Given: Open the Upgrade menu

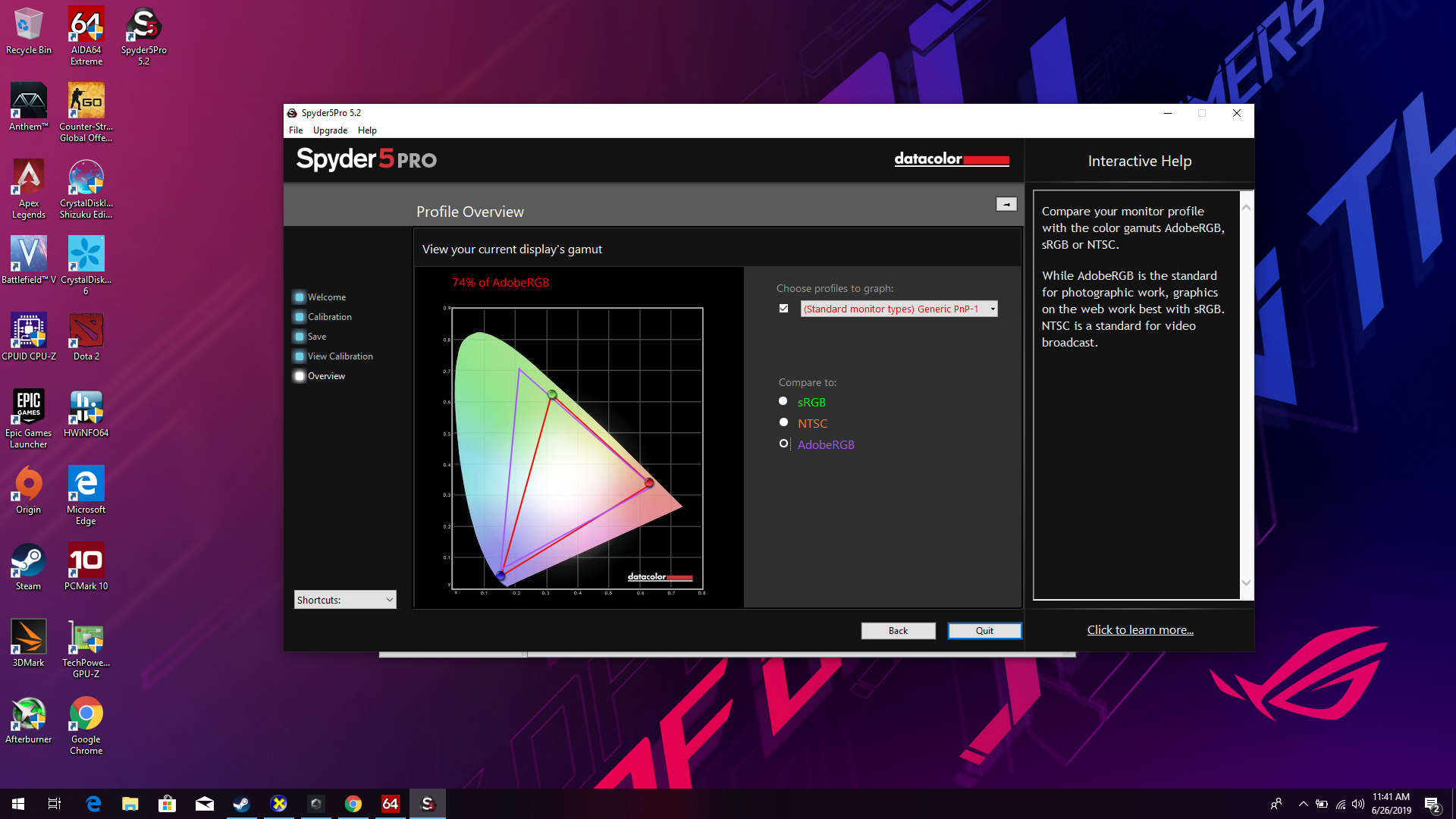Looking at the screenshot, I should (x=330, y=130).
